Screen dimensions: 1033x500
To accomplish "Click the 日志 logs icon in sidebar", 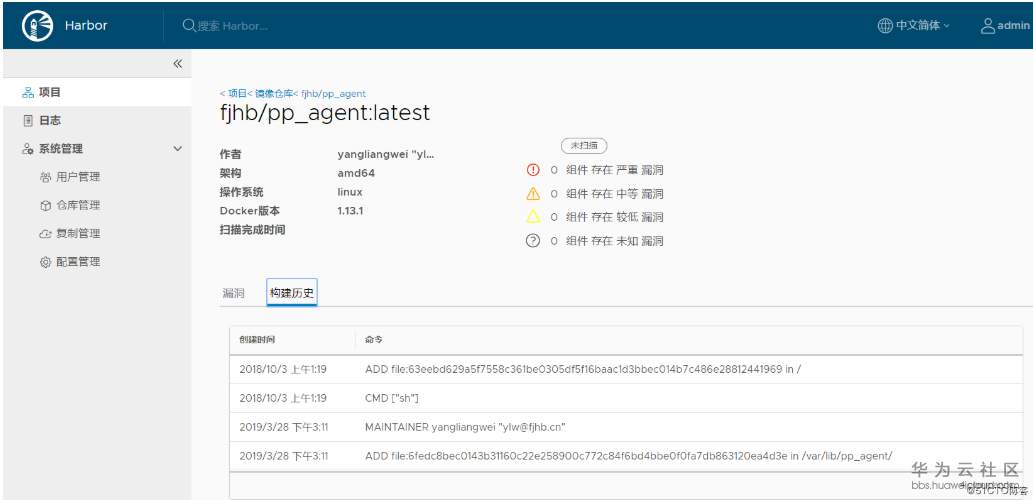I will [28, 120].
